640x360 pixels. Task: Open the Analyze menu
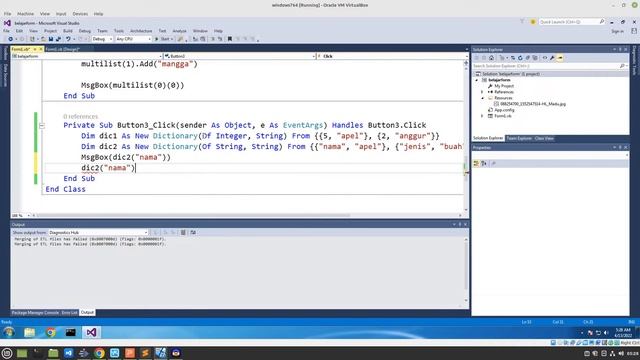pos(179,31)
